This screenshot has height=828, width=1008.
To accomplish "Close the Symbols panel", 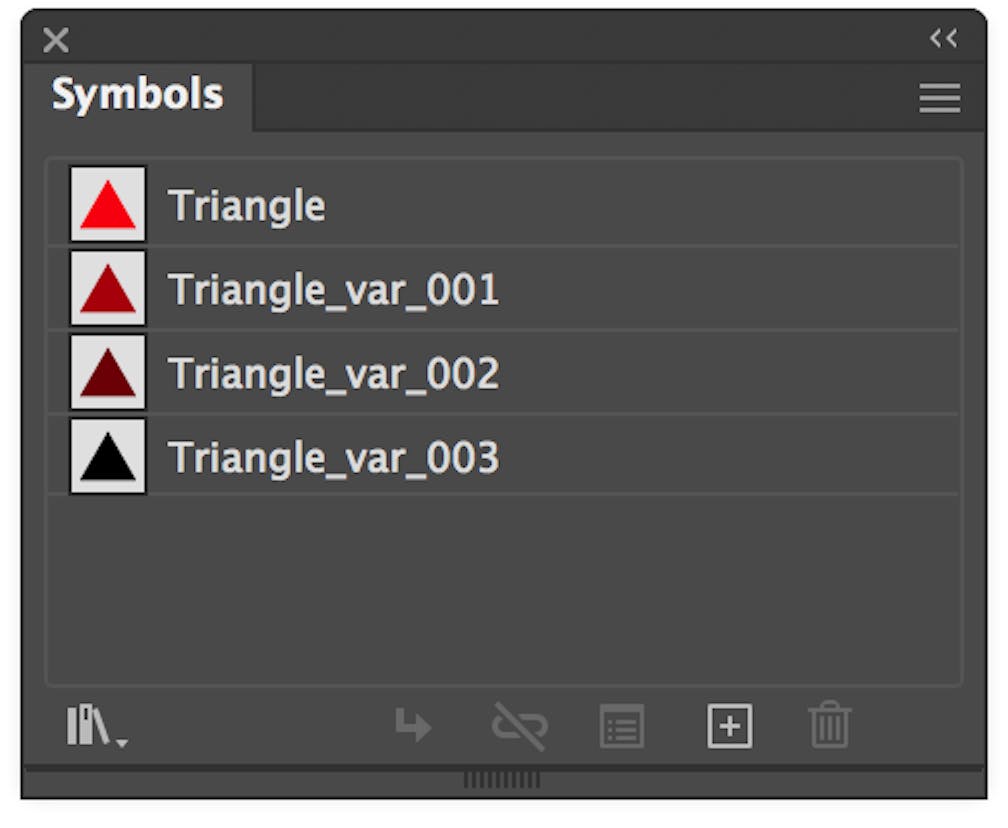I will [56, 40].
